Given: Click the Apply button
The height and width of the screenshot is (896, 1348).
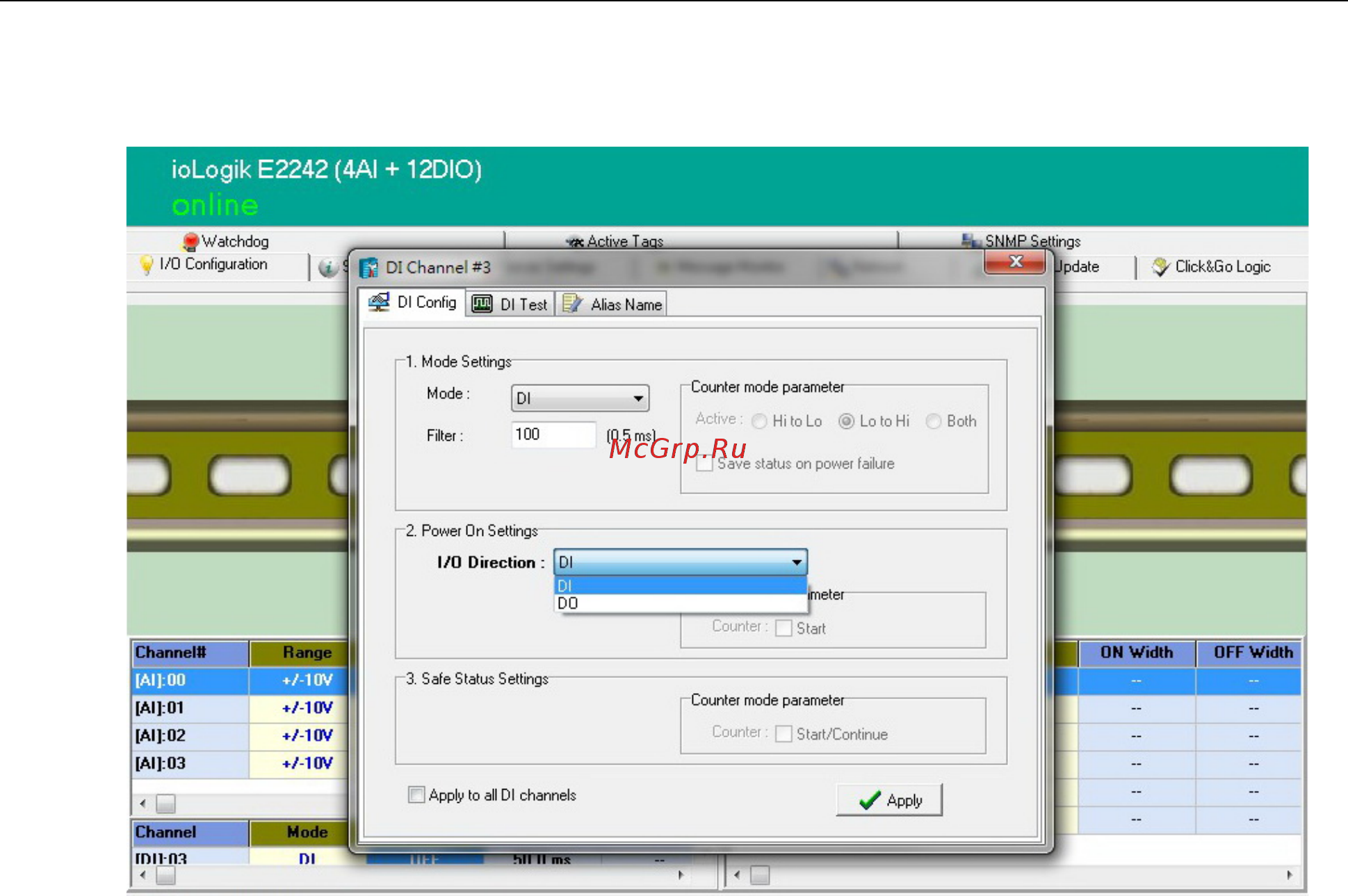Looking at the screenshot, I should pos(889,800).
